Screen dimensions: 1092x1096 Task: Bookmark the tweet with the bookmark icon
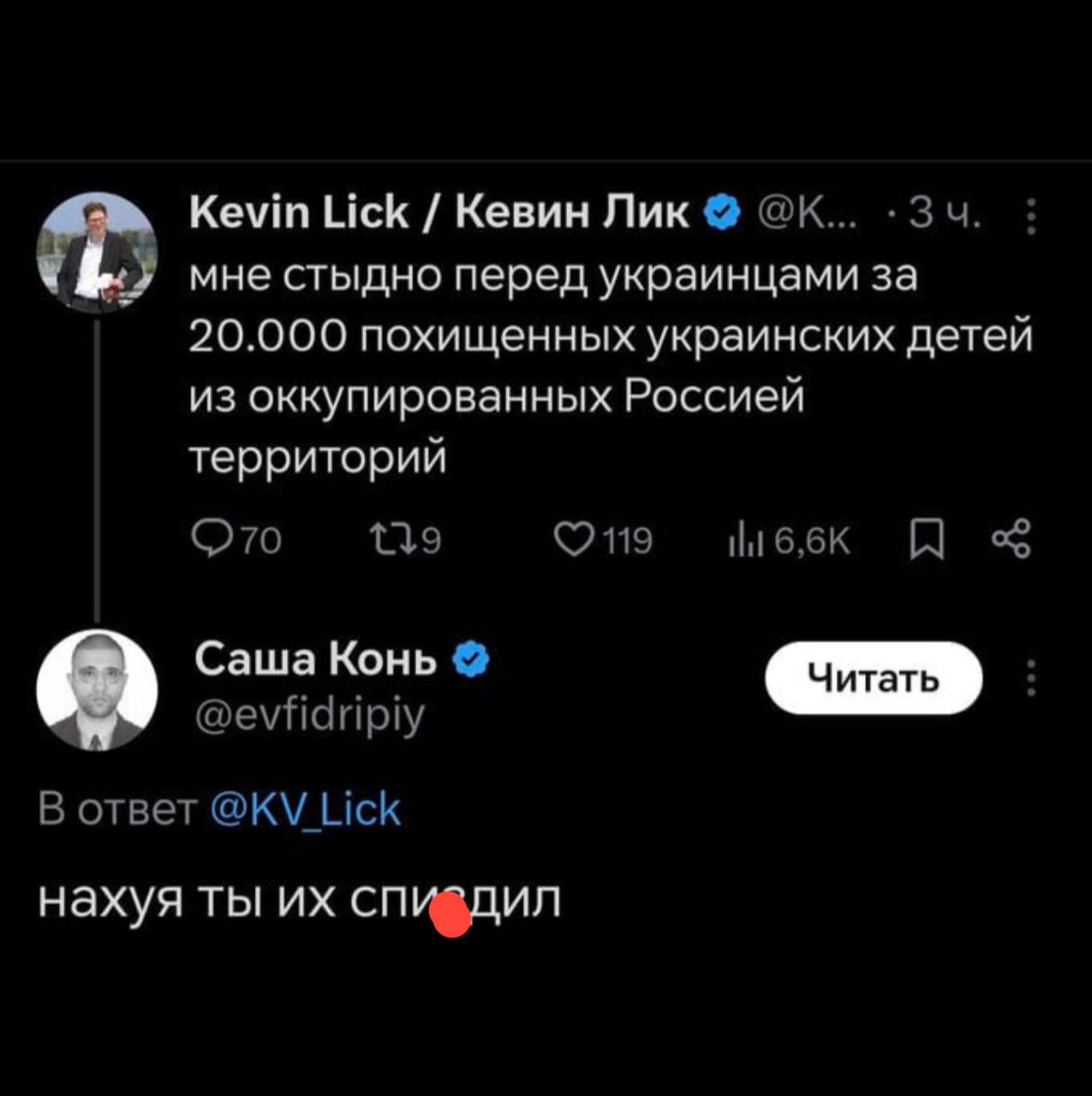point(928,542)
